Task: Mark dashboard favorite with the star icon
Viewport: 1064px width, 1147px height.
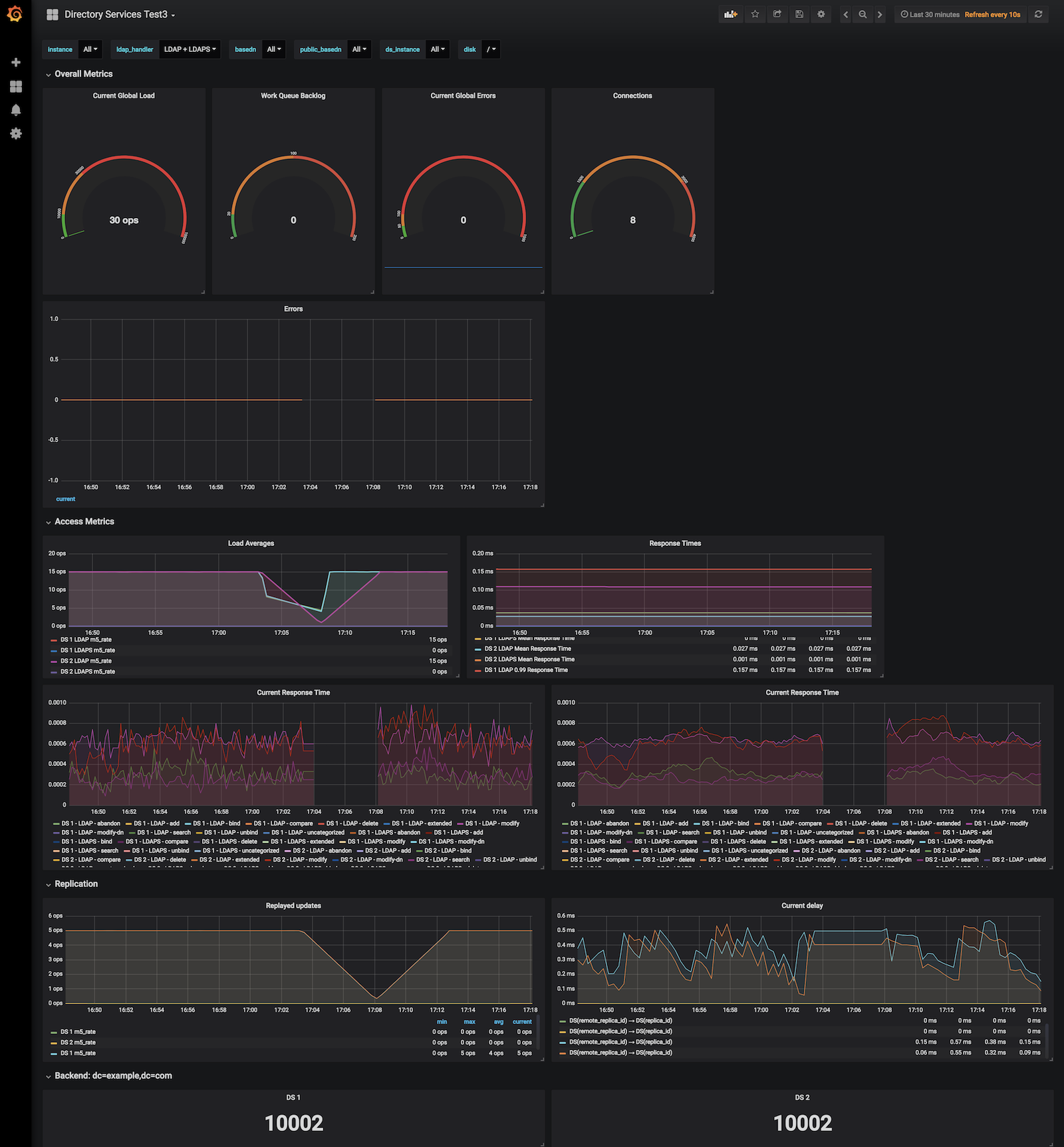Action: click(x=755, y=14)
